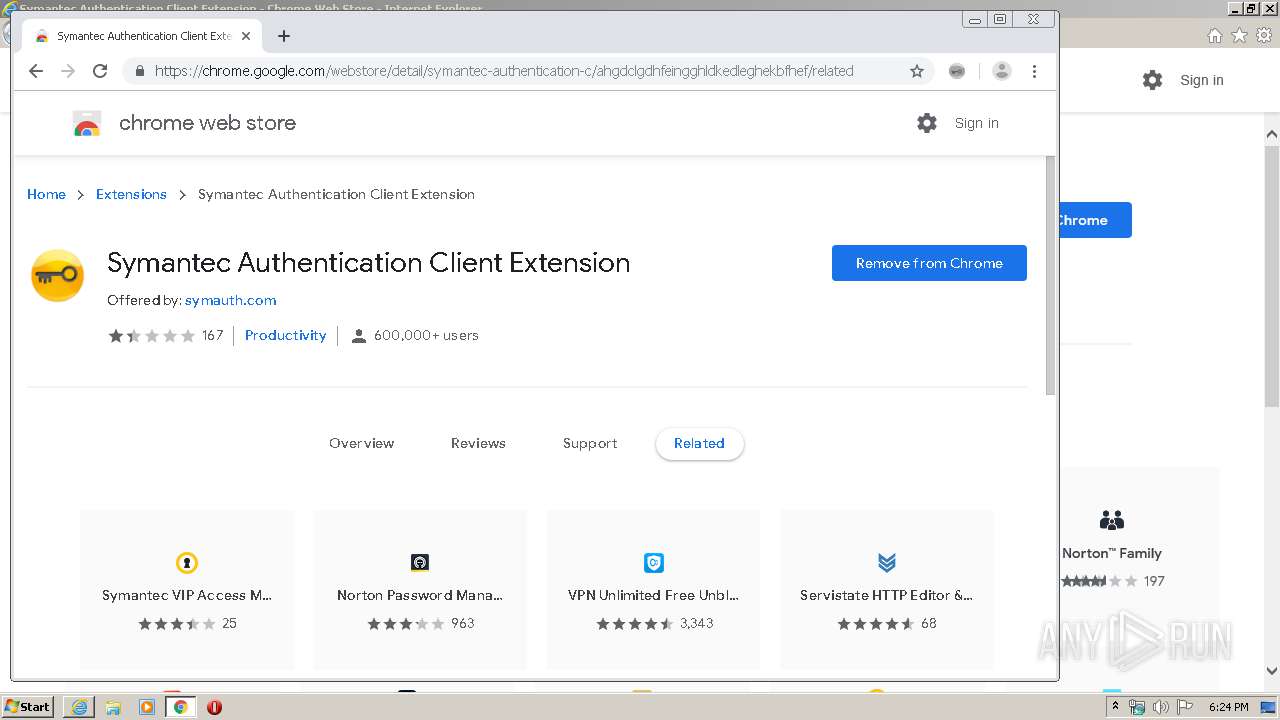
Task: Click the volume speaker tray icon
Action: [x=1160, y=707]
